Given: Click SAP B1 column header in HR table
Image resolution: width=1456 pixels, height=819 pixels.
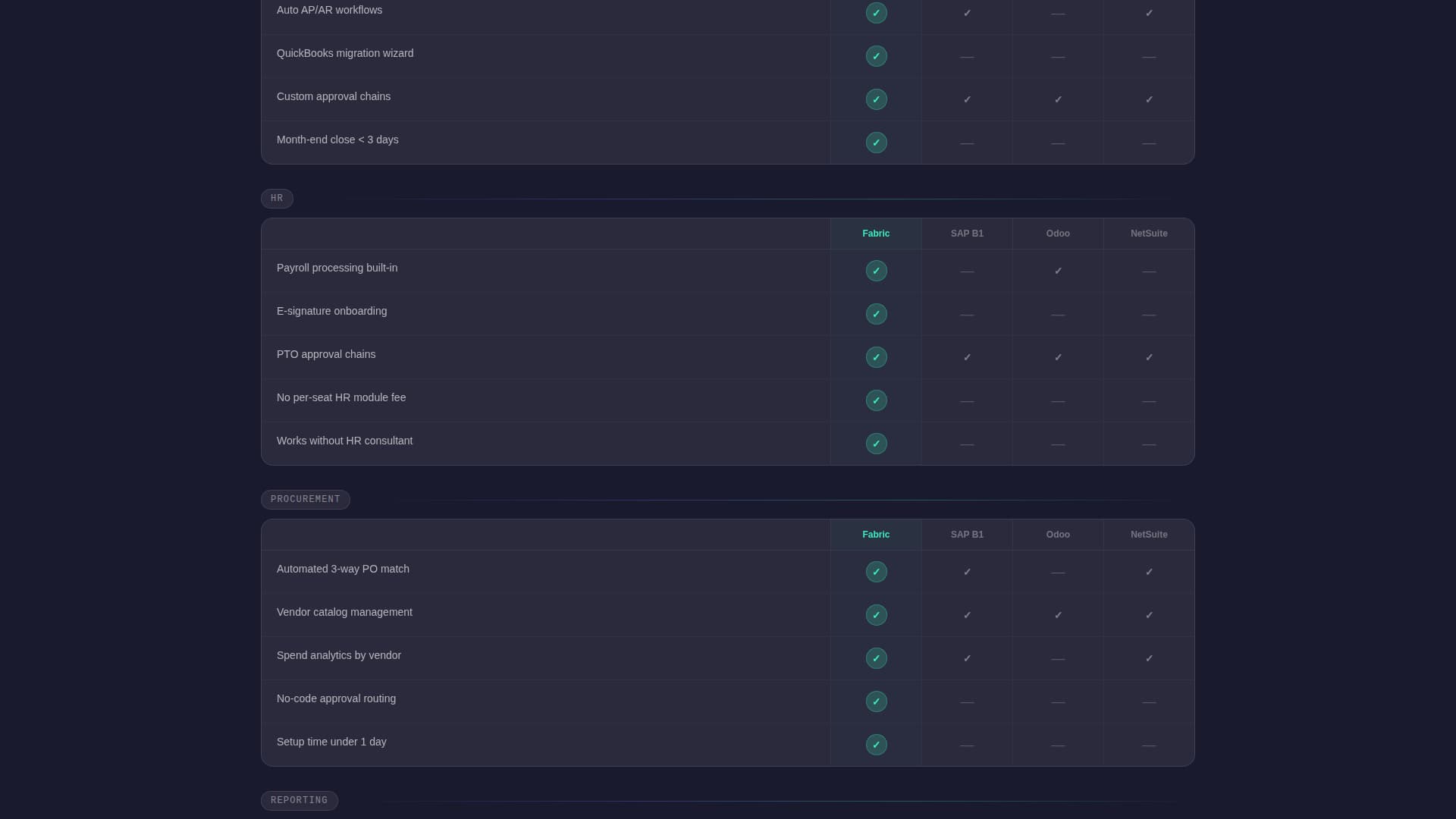Looking at the screenshot, I should point(967,234).
